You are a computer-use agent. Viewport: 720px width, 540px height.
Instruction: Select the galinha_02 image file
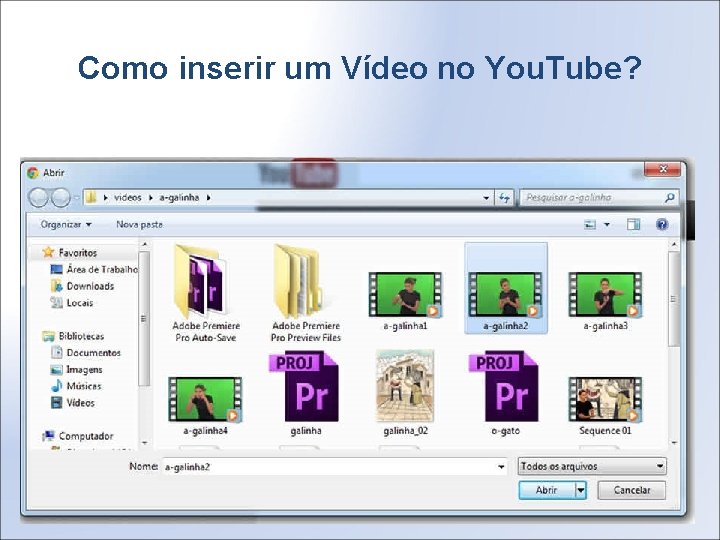[x=405, y=394]
